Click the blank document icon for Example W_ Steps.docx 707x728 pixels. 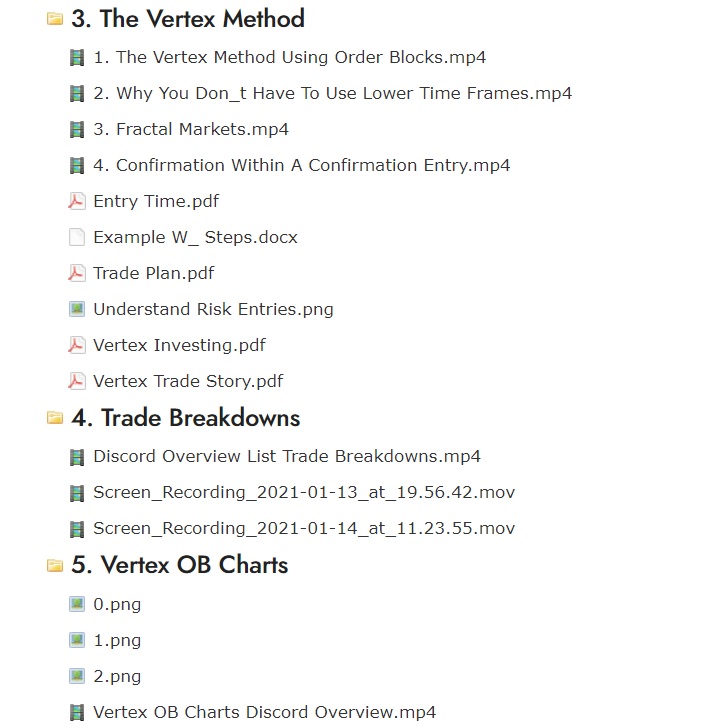coord(77,237)
